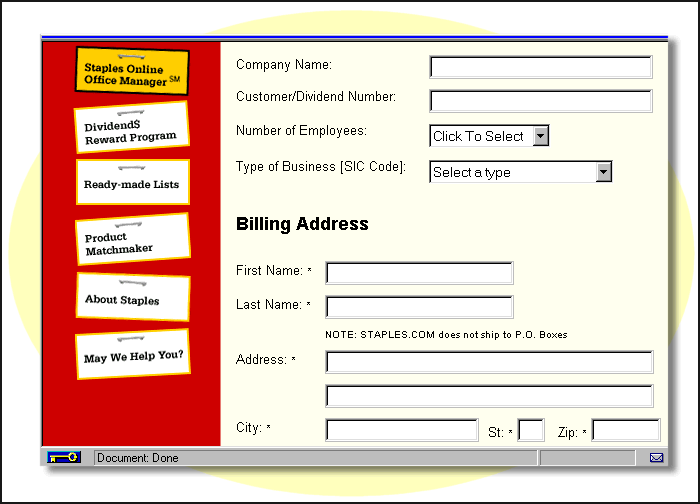Click May We Help You? link
Viewport: 700px width, 504px height.
(x=132, y=357)
